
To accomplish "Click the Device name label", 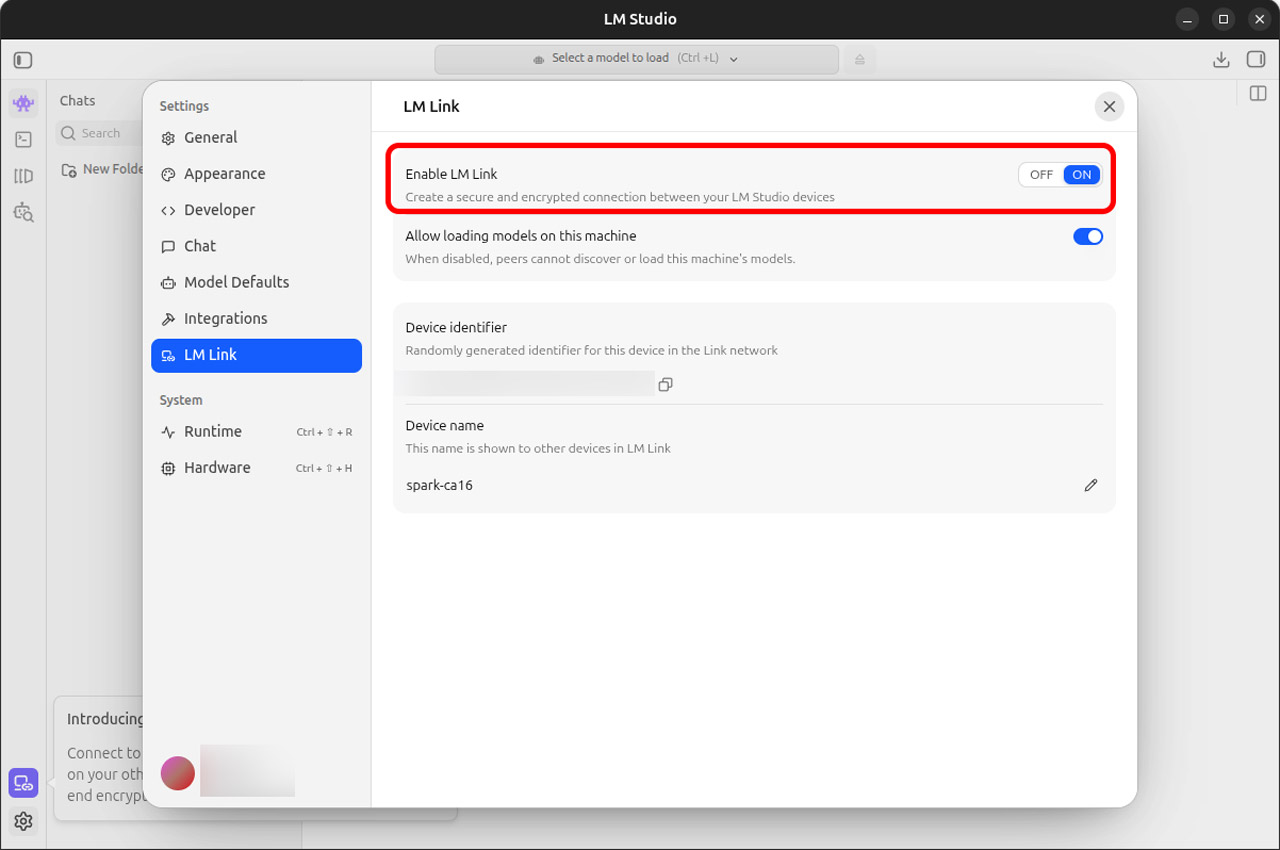I will 445,426.
